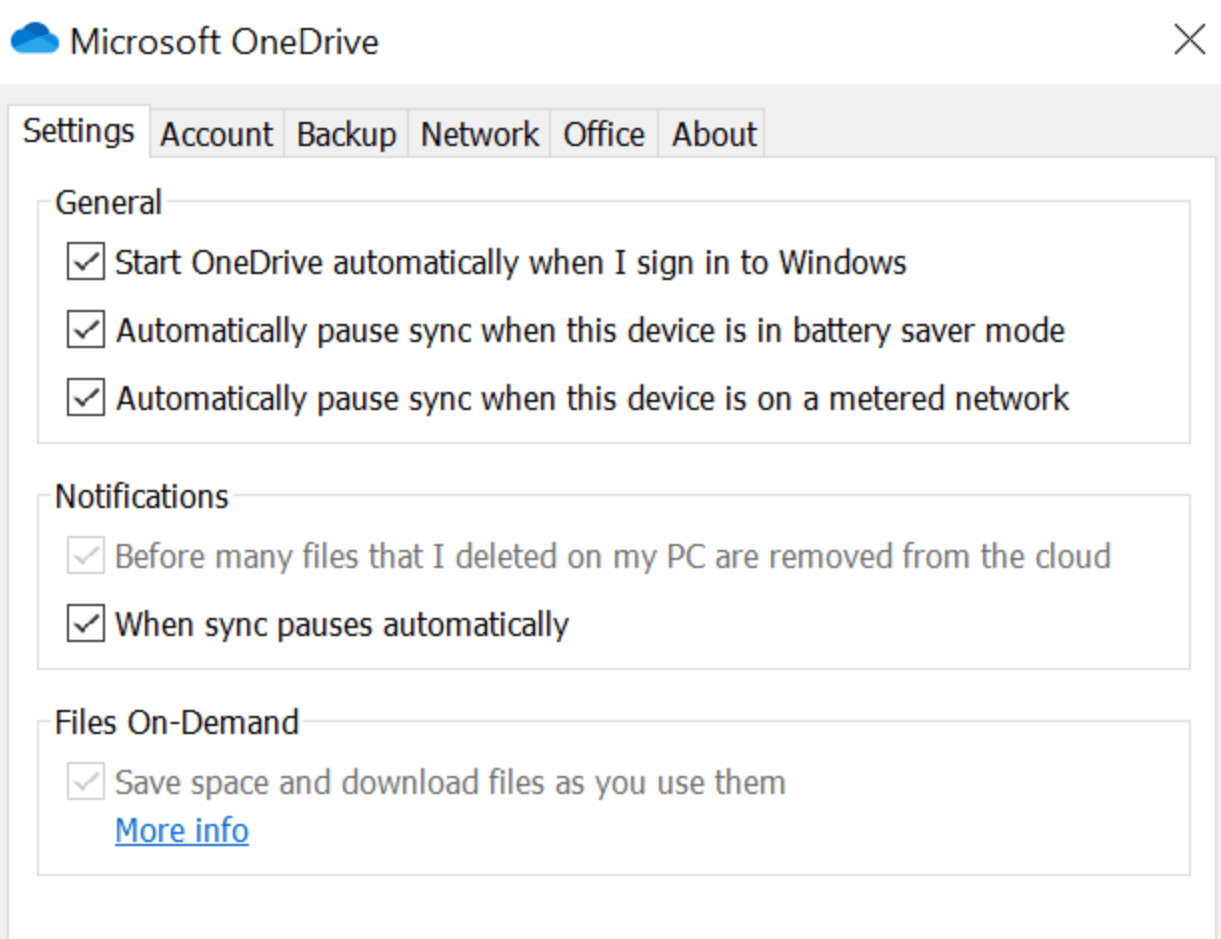Show the About tab

click(x=714, y=134)
